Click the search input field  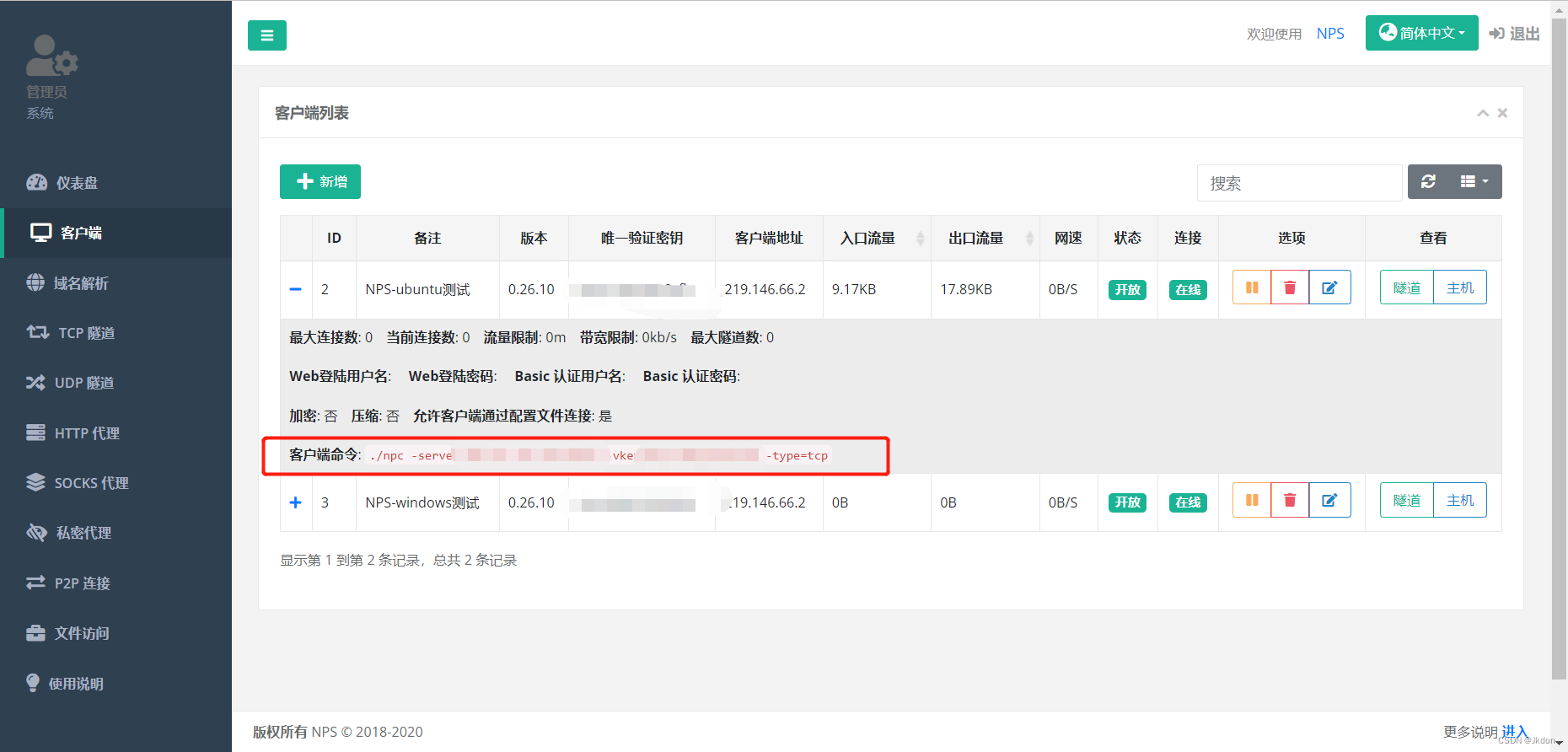(x=1299, y=183)
